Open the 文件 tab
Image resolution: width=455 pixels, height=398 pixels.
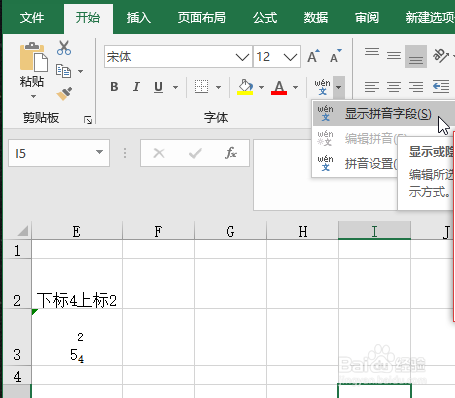(32, 18)
